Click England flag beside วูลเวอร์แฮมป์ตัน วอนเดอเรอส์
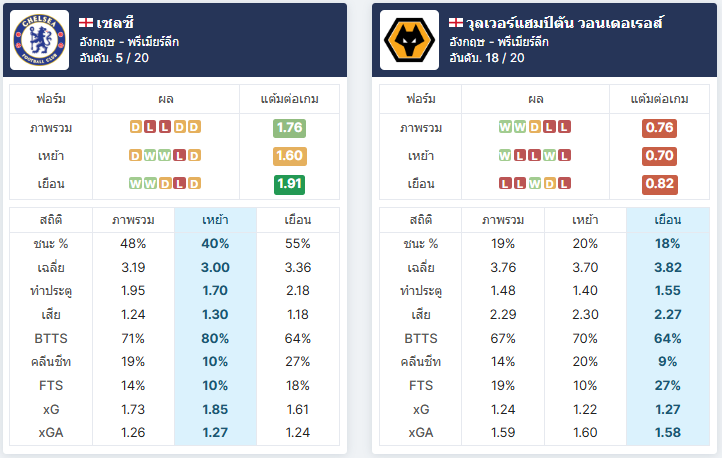Screen dimensions: 722x458 click(x=456, y=23)
